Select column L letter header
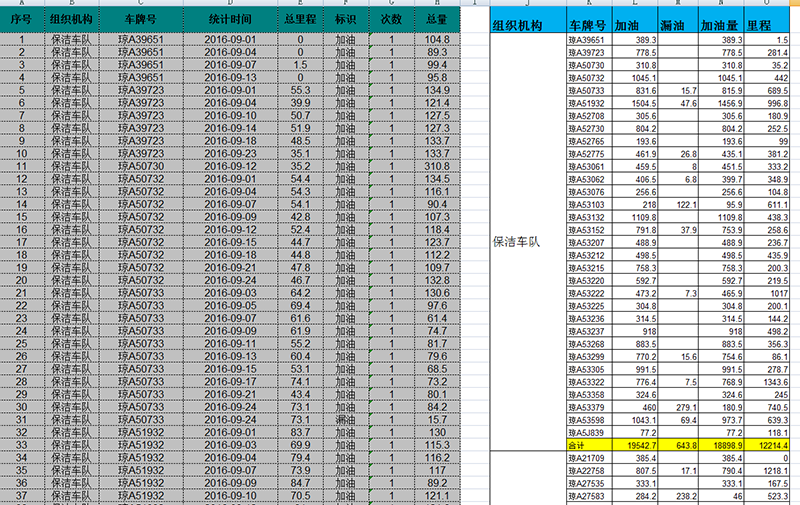Image resolution: width=800 pixels, height=505 pixels. (632, 4)
